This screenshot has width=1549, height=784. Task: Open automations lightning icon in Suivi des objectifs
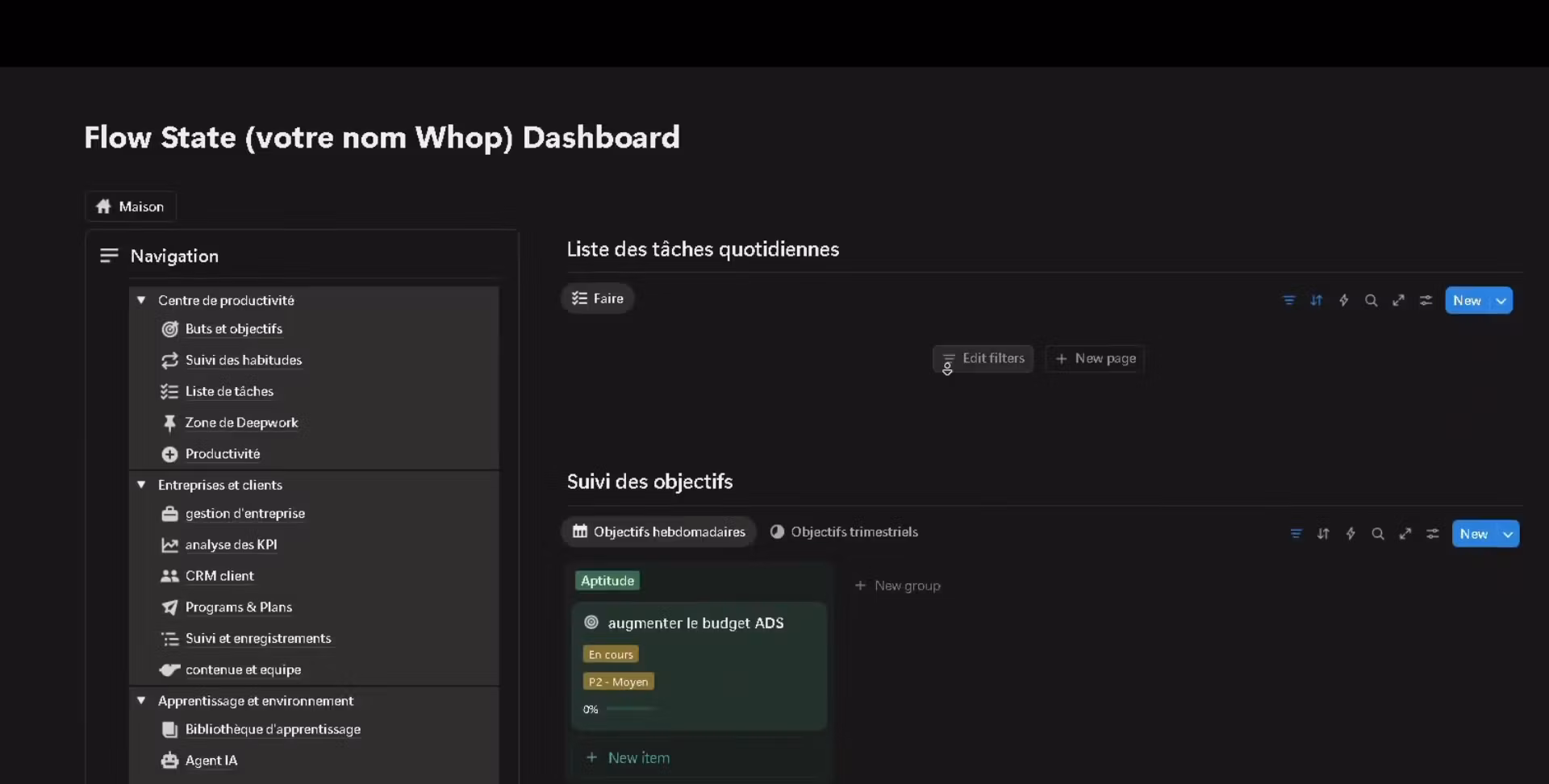[1350, 534]
